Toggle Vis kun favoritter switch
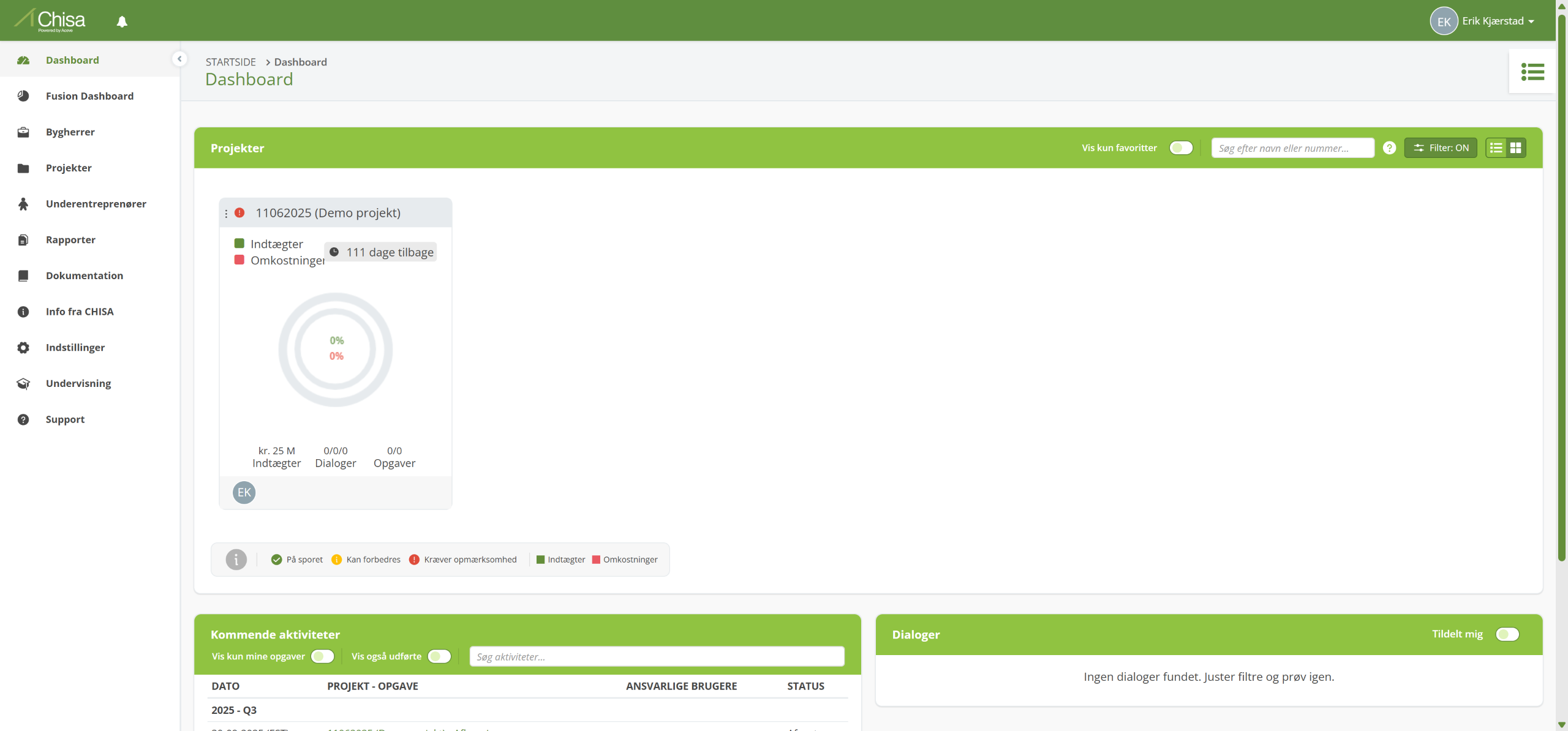This screenshot has width=1568, height=731. [x=1180, y=148]
